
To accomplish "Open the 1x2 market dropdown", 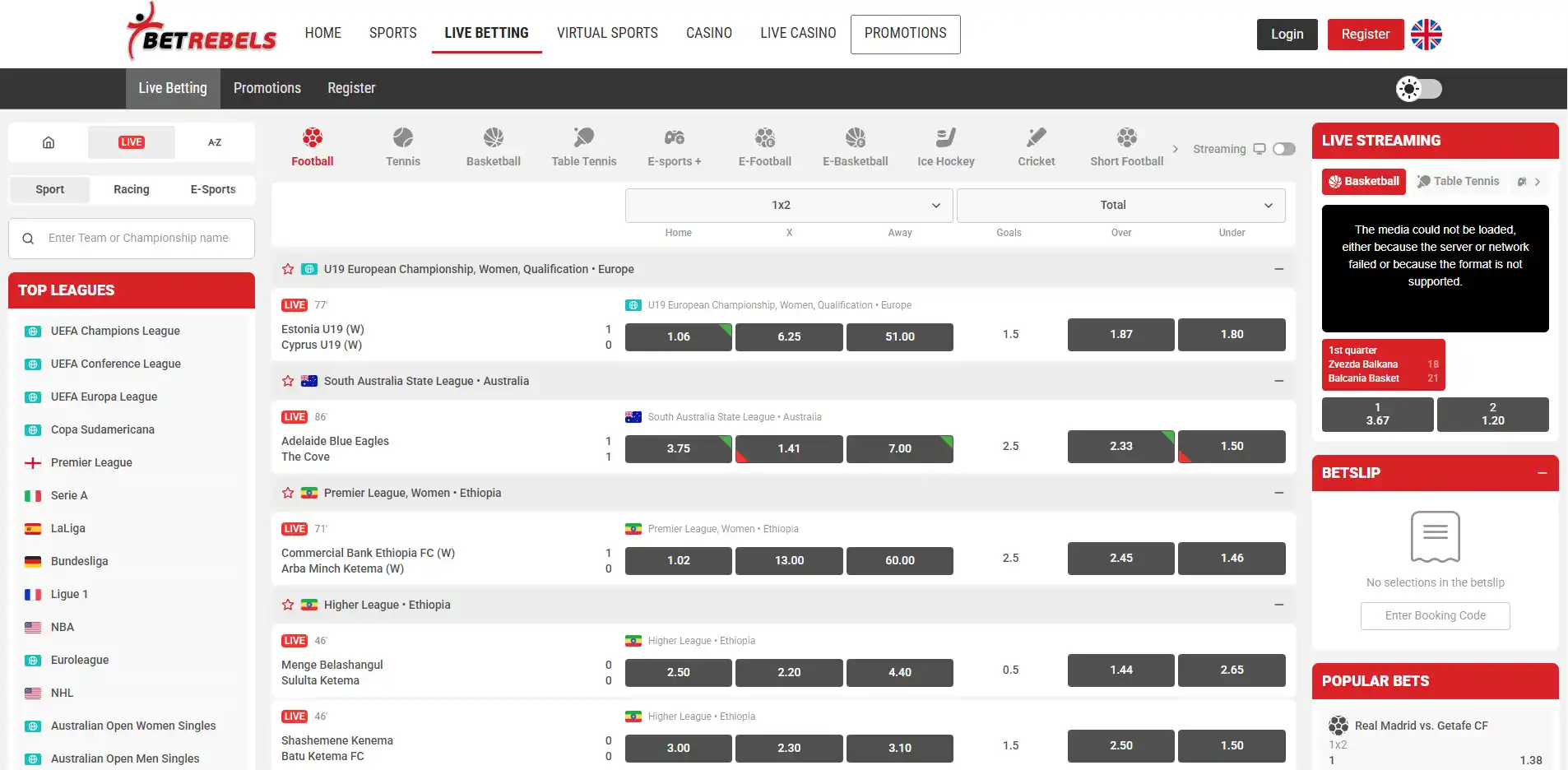I will tap(789, 206).
